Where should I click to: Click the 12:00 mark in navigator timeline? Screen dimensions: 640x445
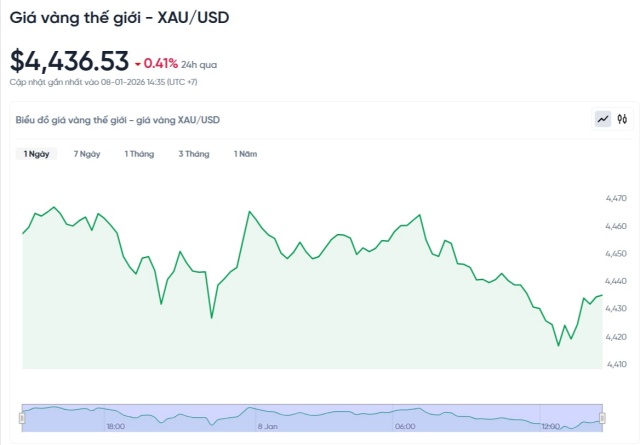[x=552, y=426]
